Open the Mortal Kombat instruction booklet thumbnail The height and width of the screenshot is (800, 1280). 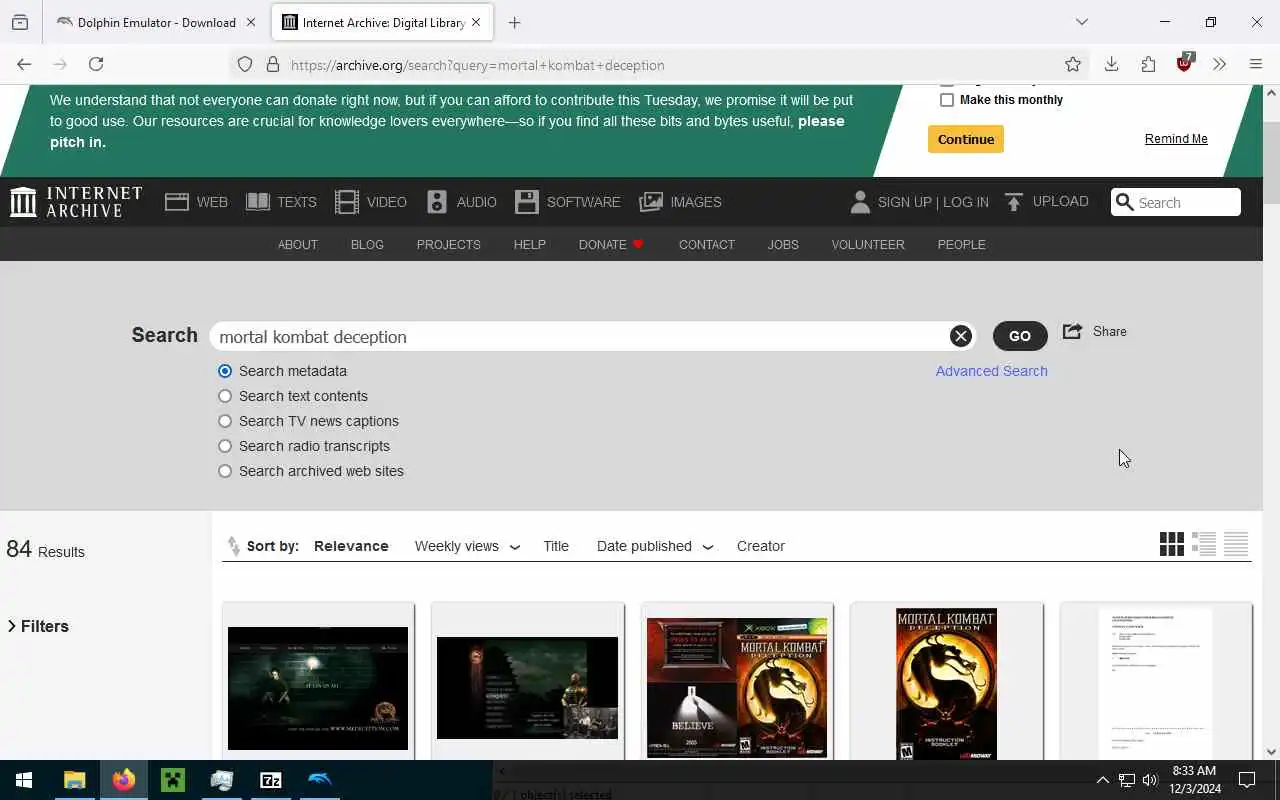coord(946,684)
